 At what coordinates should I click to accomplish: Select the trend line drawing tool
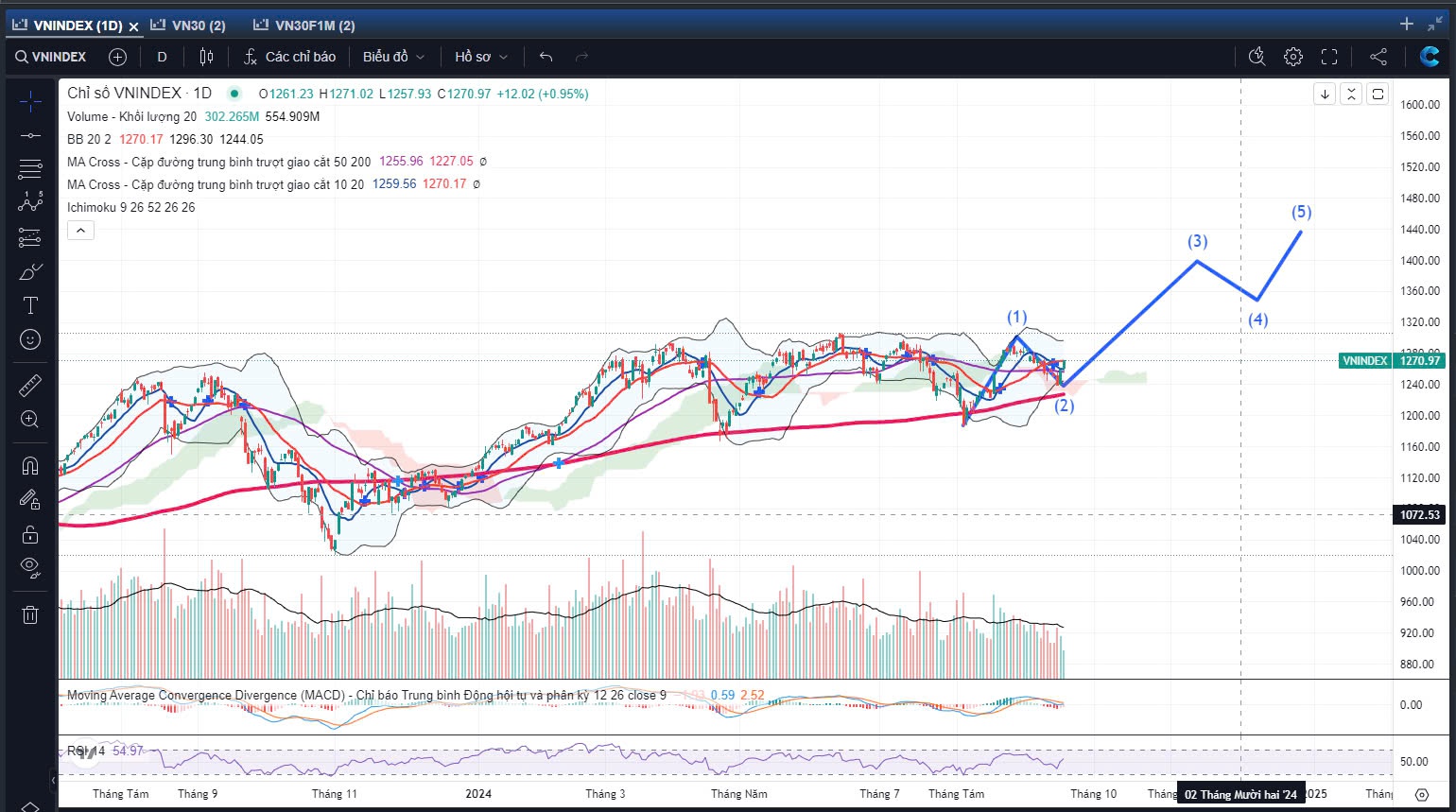[30, 135]
